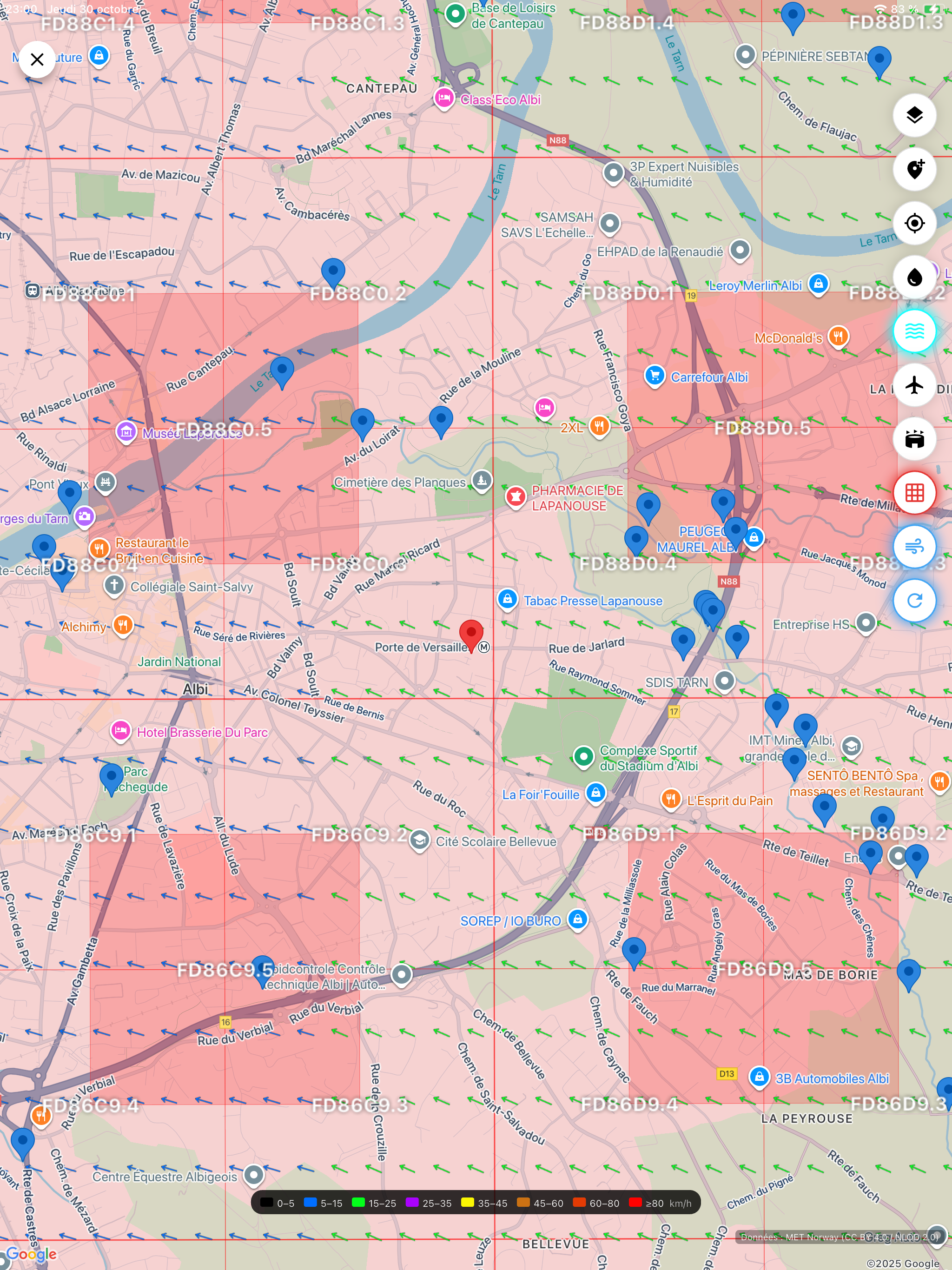952x1270 pixels.
Task: Tap the FD88D0.4 grid locator label
Action: [628, 564]
